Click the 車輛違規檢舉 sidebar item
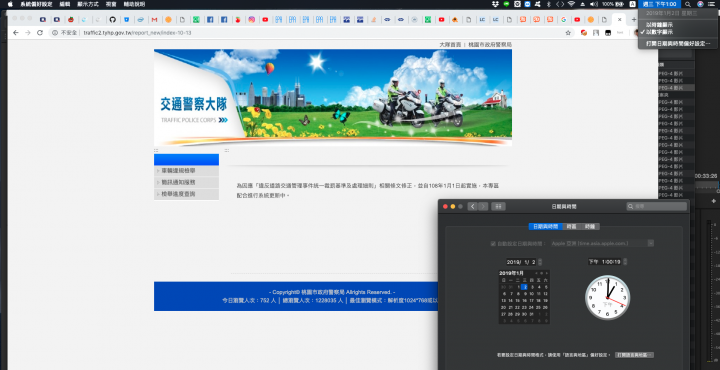 pos(186,171)
